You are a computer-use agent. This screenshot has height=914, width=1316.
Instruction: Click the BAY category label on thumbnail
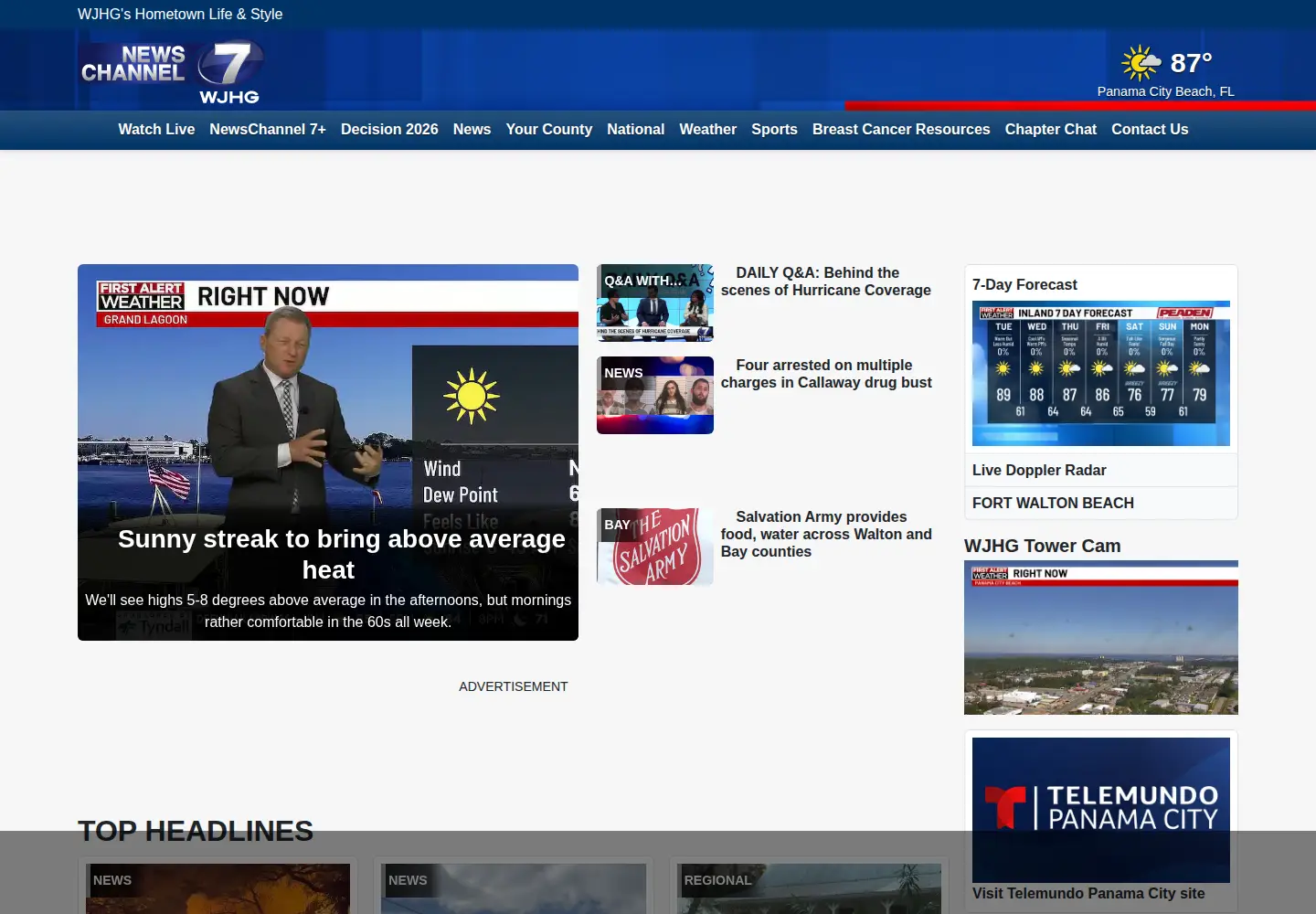617,525
